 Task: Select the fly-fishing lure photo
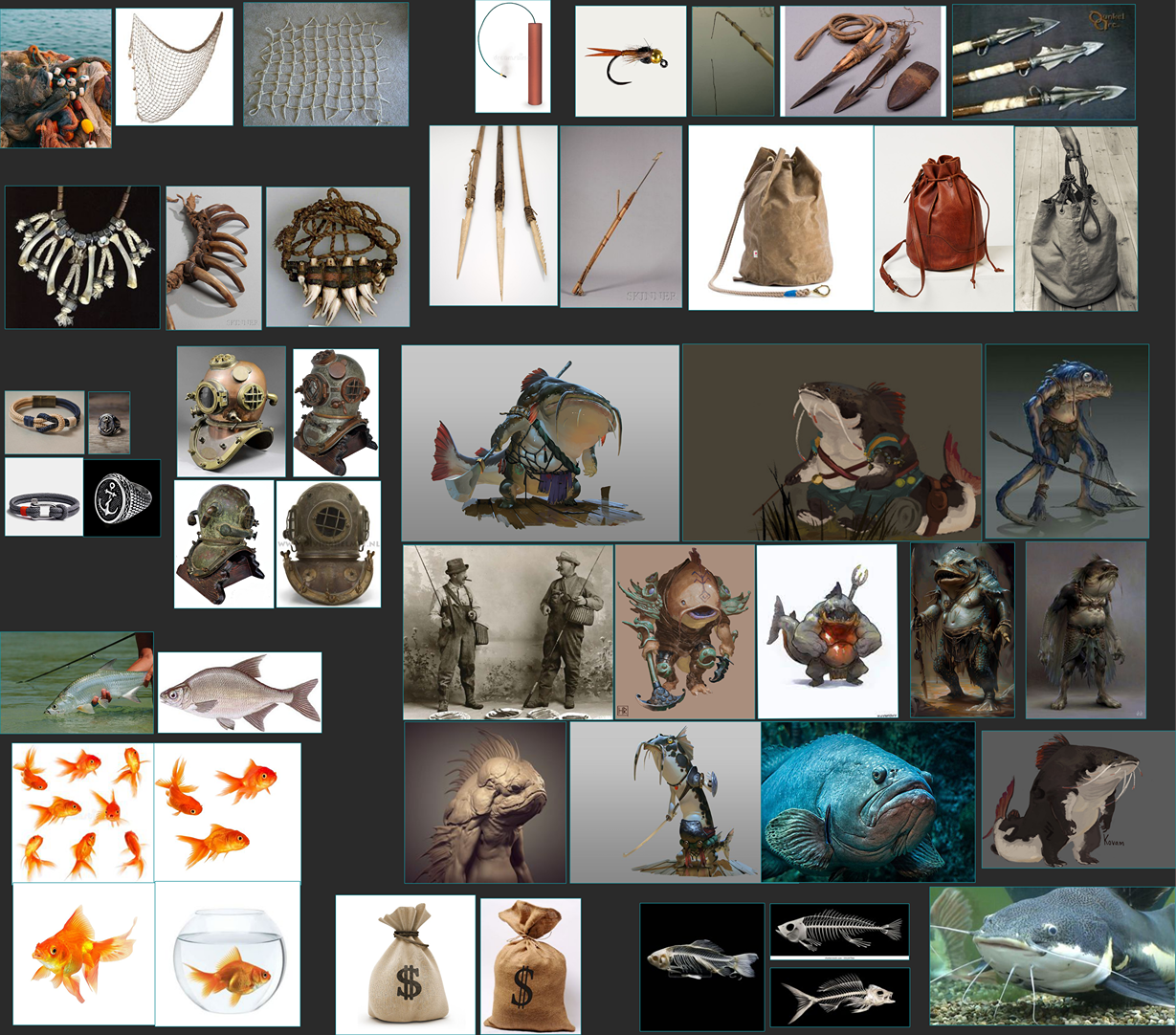tap(630, 59)
